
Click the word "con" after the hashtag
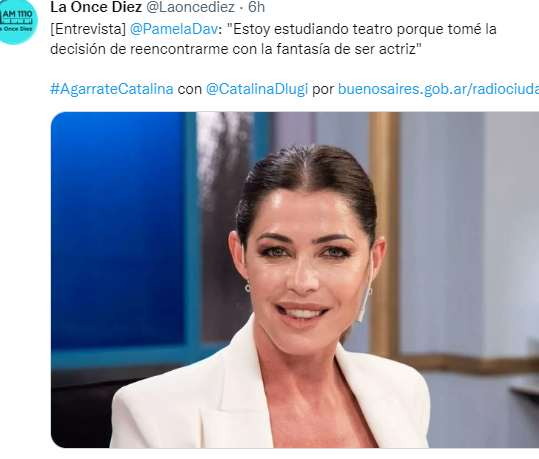(189, 89)
